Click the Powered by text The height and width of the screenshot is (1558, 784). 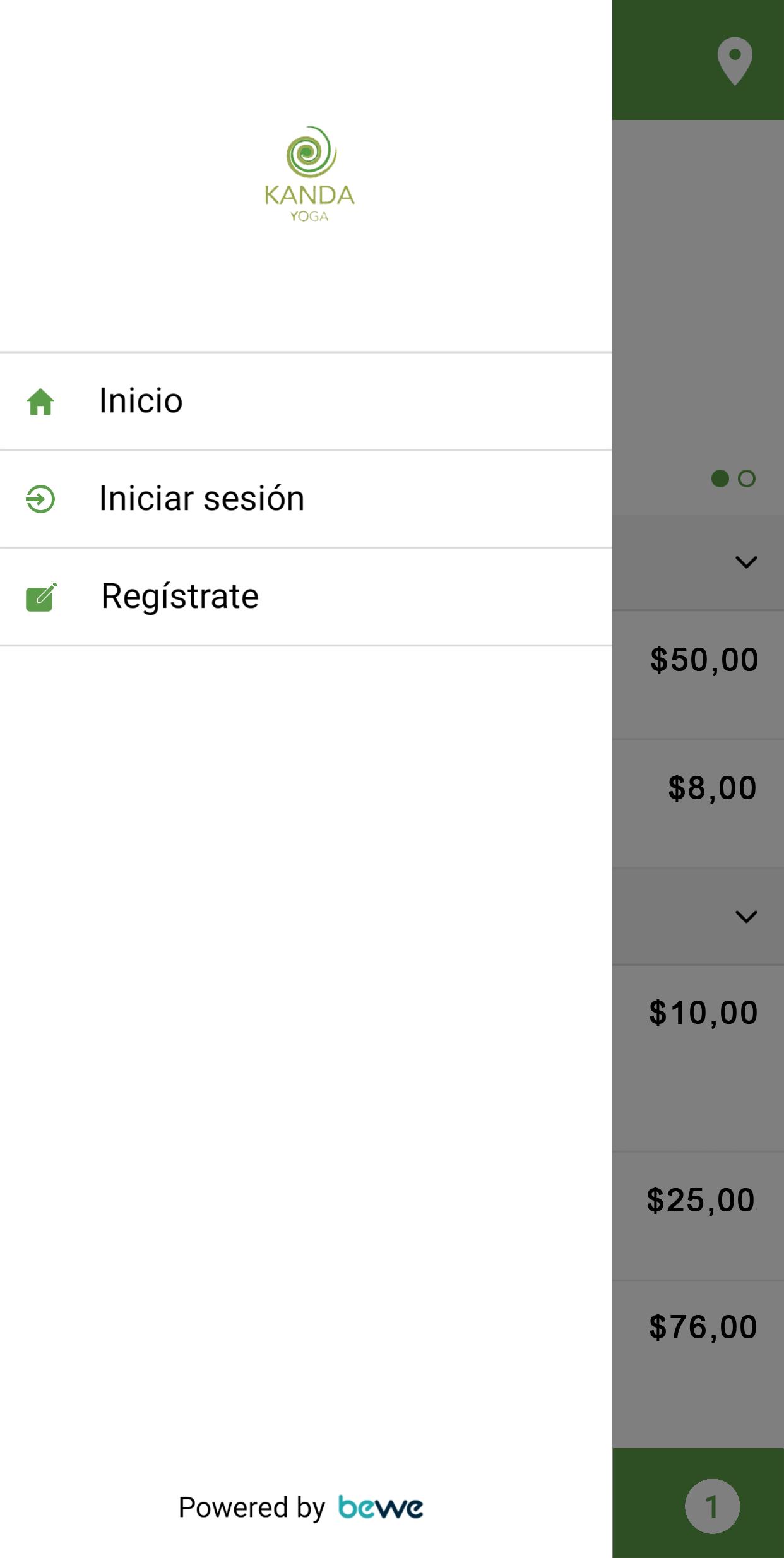pyautogui.click(x=252, y=1507)
